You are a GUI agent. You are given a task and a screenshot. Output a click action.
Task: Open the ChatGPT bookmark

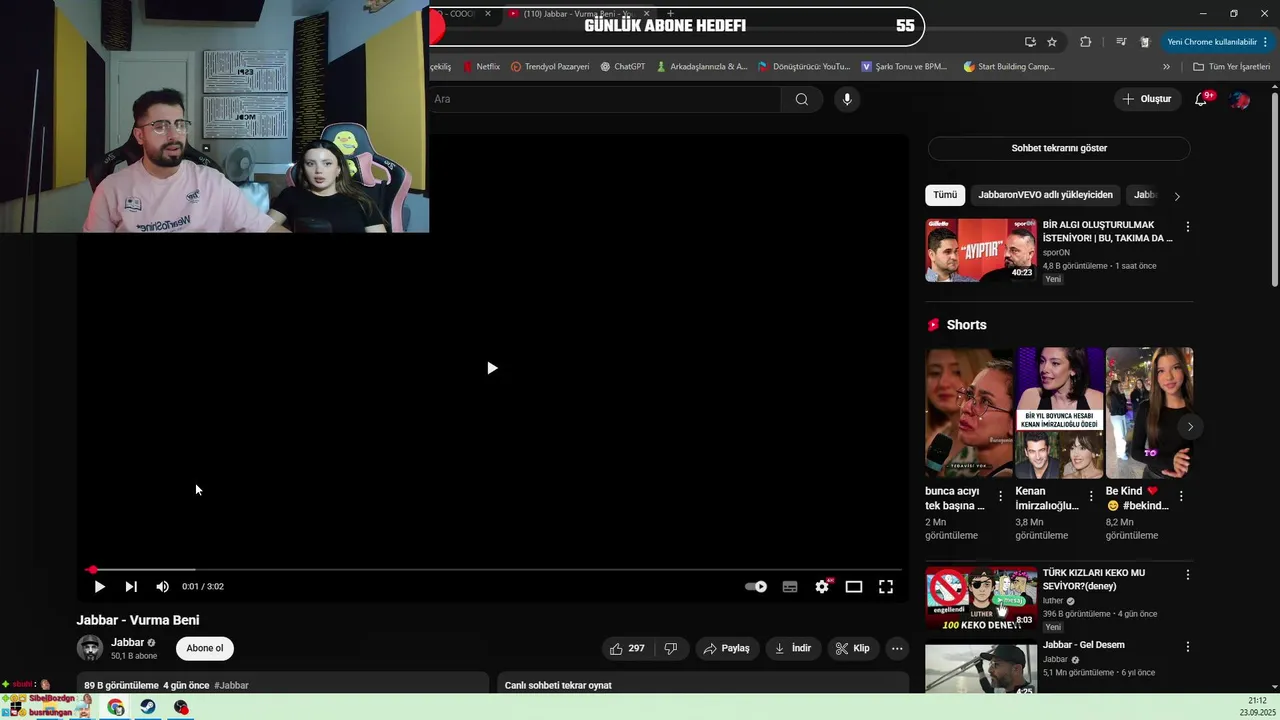click(622, 67)
